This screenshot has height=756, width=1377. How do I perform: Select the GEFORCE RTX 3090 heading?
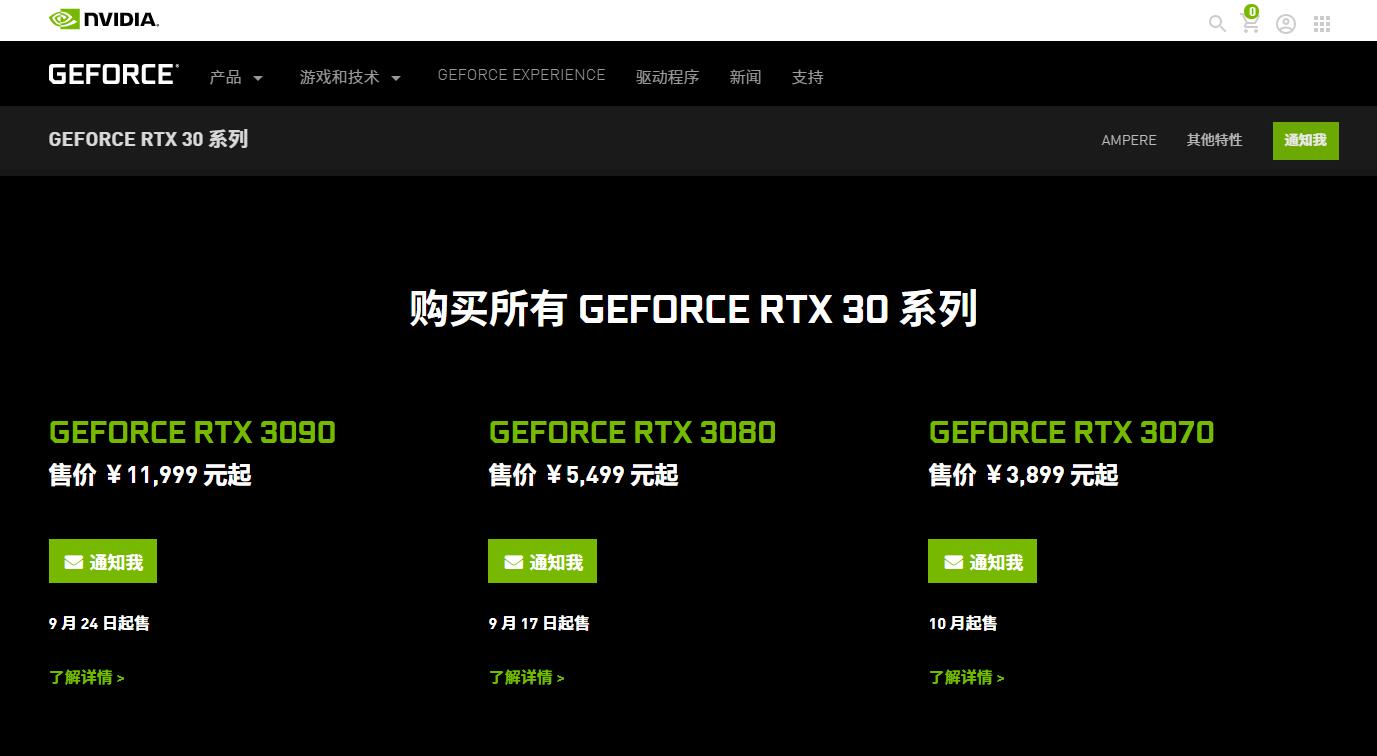coord(192,432)
